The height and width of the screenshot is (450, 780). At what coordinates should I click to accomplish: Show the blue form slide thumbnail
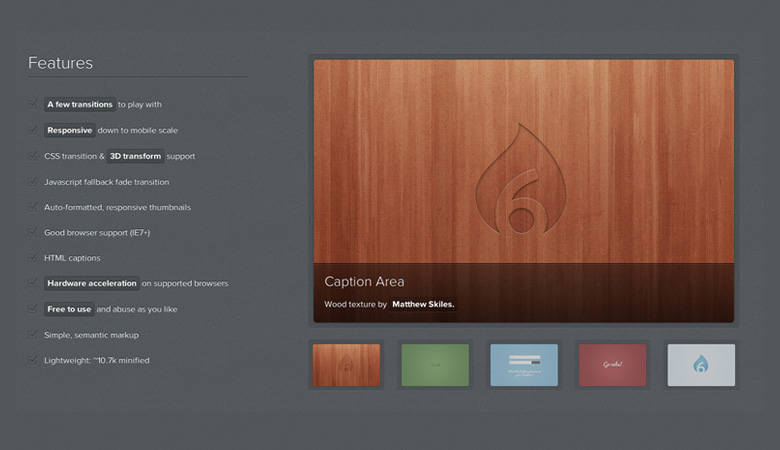pos(524,365)
